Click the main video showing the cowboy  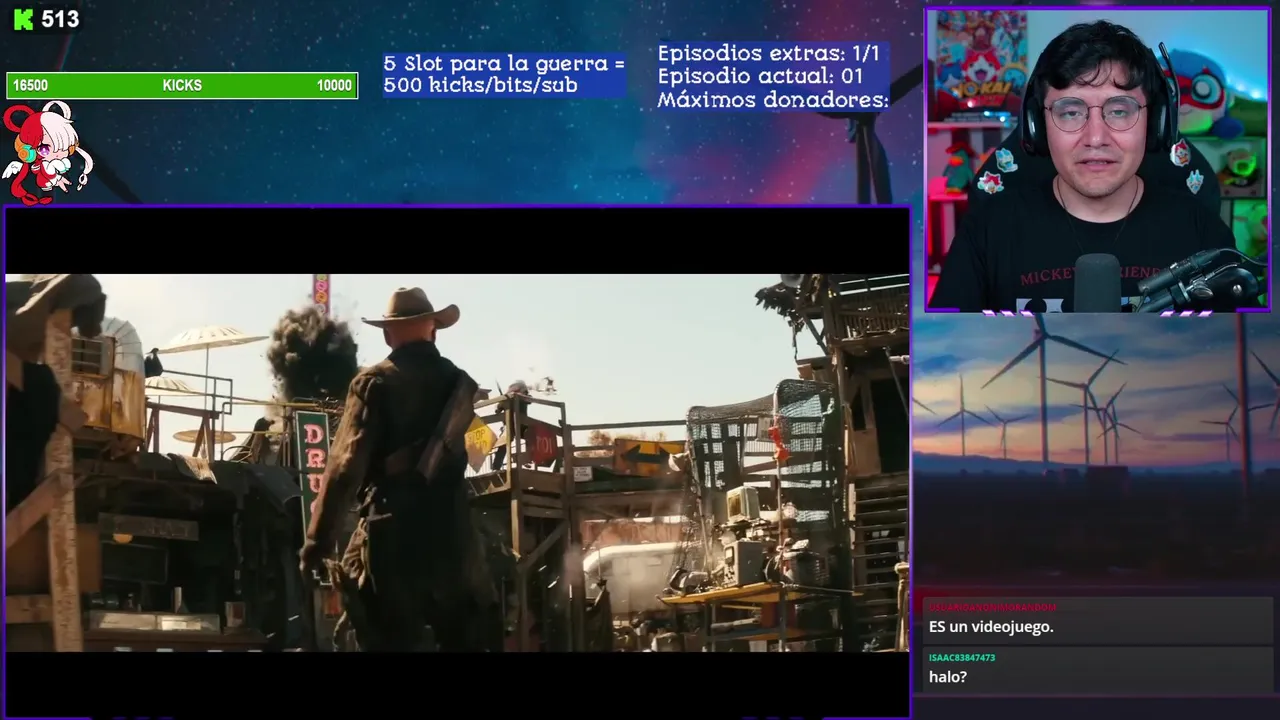tap(457, 463)
